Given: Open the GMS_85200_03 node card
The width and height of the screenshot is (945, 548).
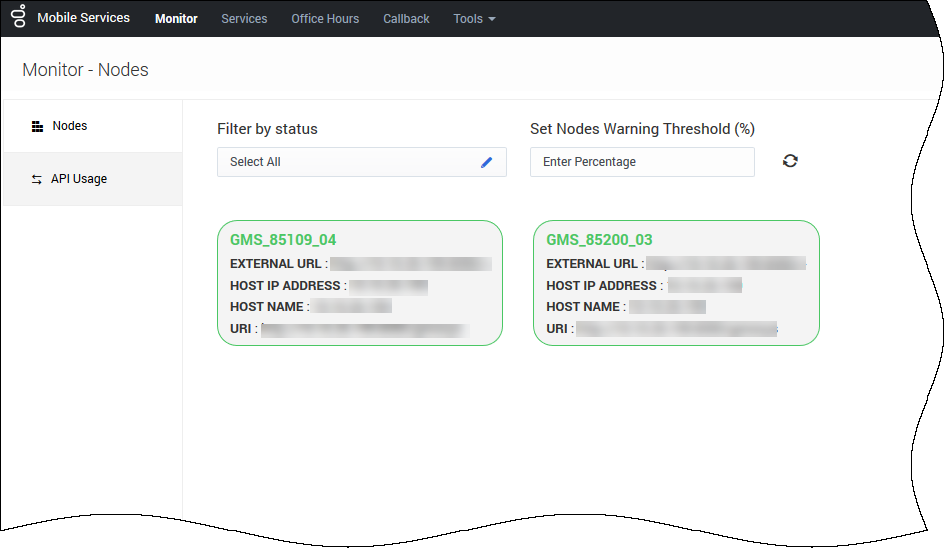Looking at the screenshot, I should (676, 283).
